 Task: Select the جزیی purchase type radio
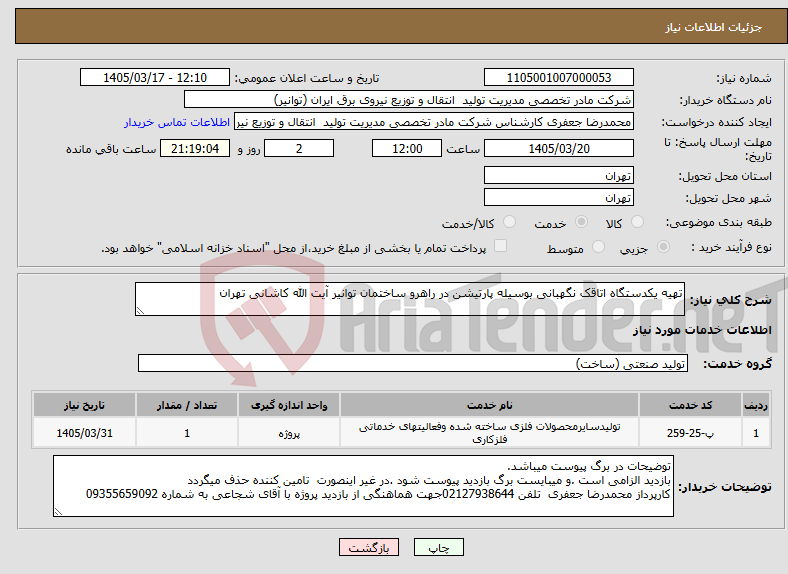(663, 247)
